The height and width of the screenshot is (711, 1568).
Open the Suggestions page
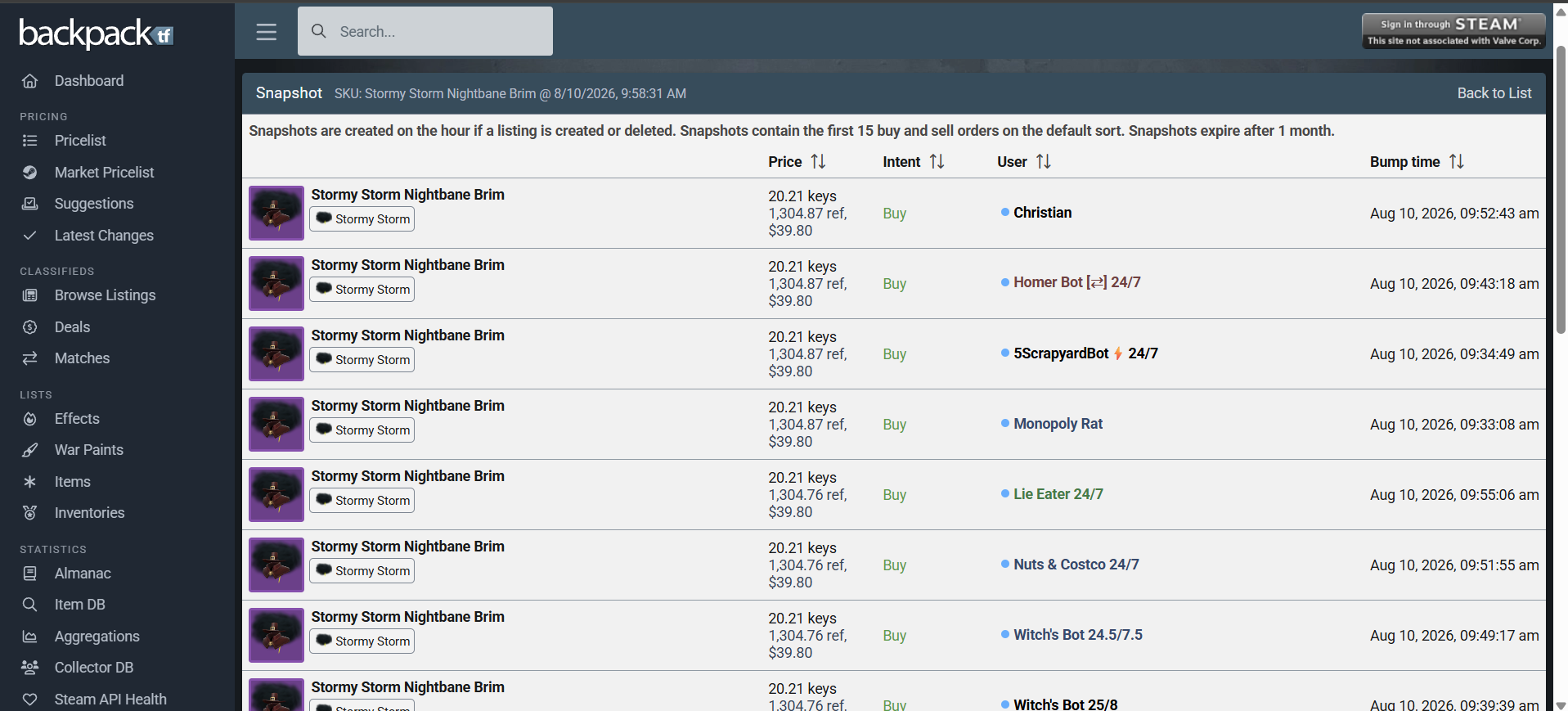click(x=94, y=204)
